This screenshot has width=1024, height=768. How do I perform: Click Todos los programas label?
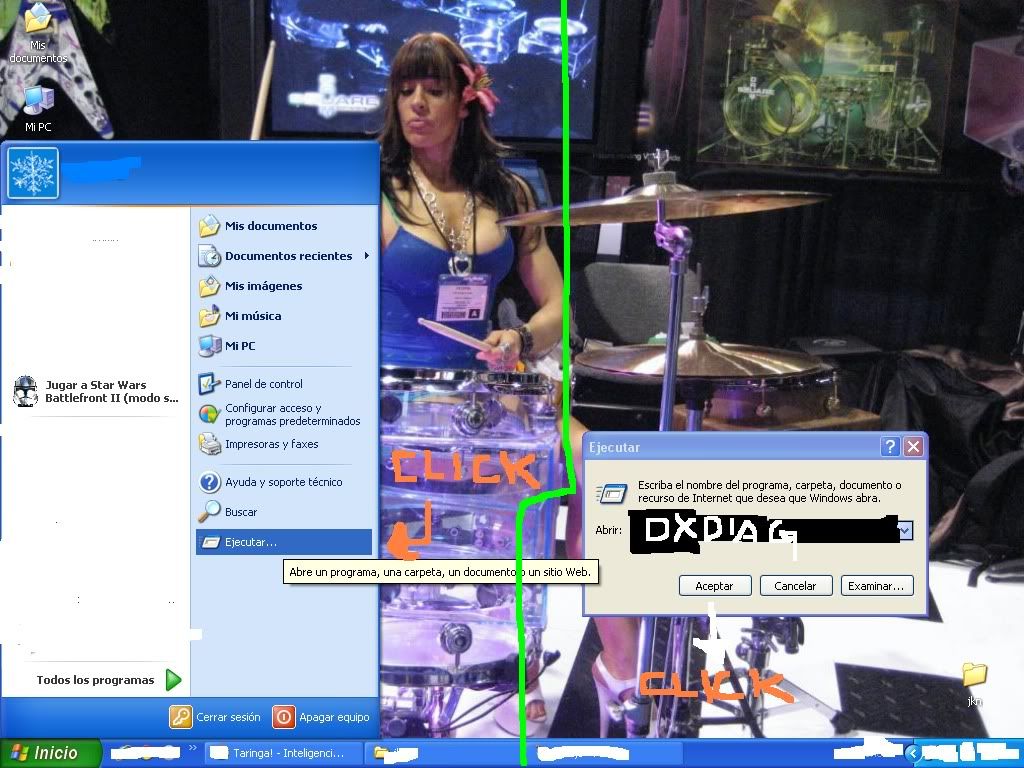(95, 680)
